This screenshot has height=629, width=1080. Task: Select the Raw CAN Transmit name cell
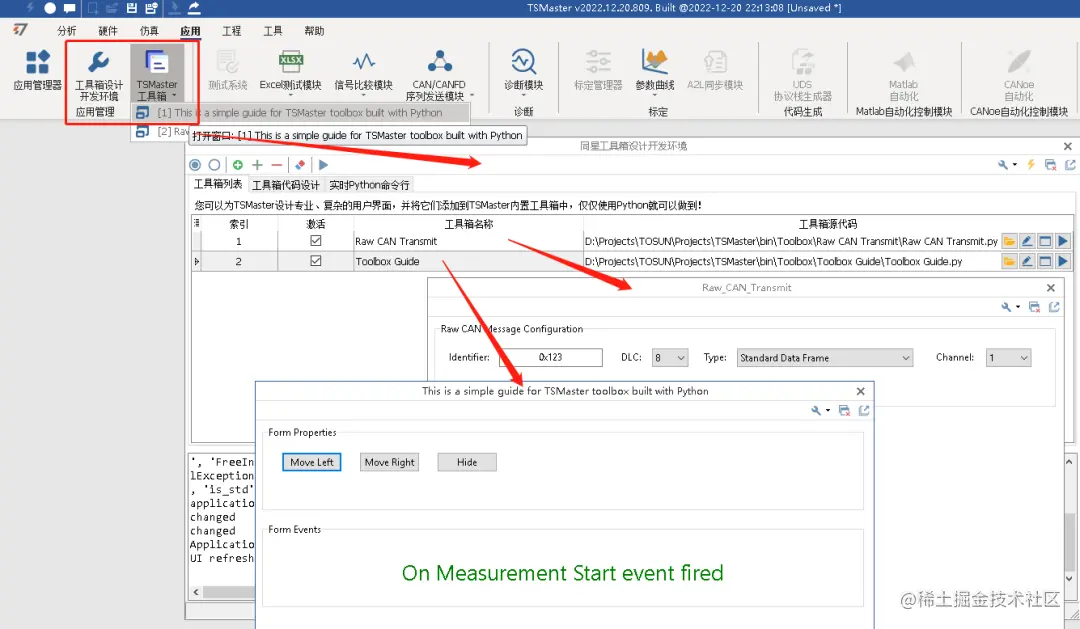pos(468,241)
